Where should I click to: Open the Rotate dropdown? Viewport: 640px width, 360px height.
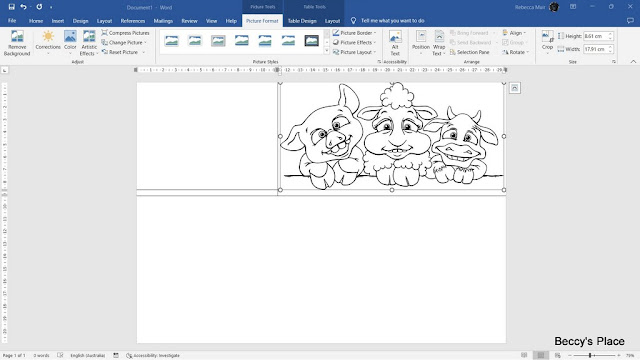516,52
